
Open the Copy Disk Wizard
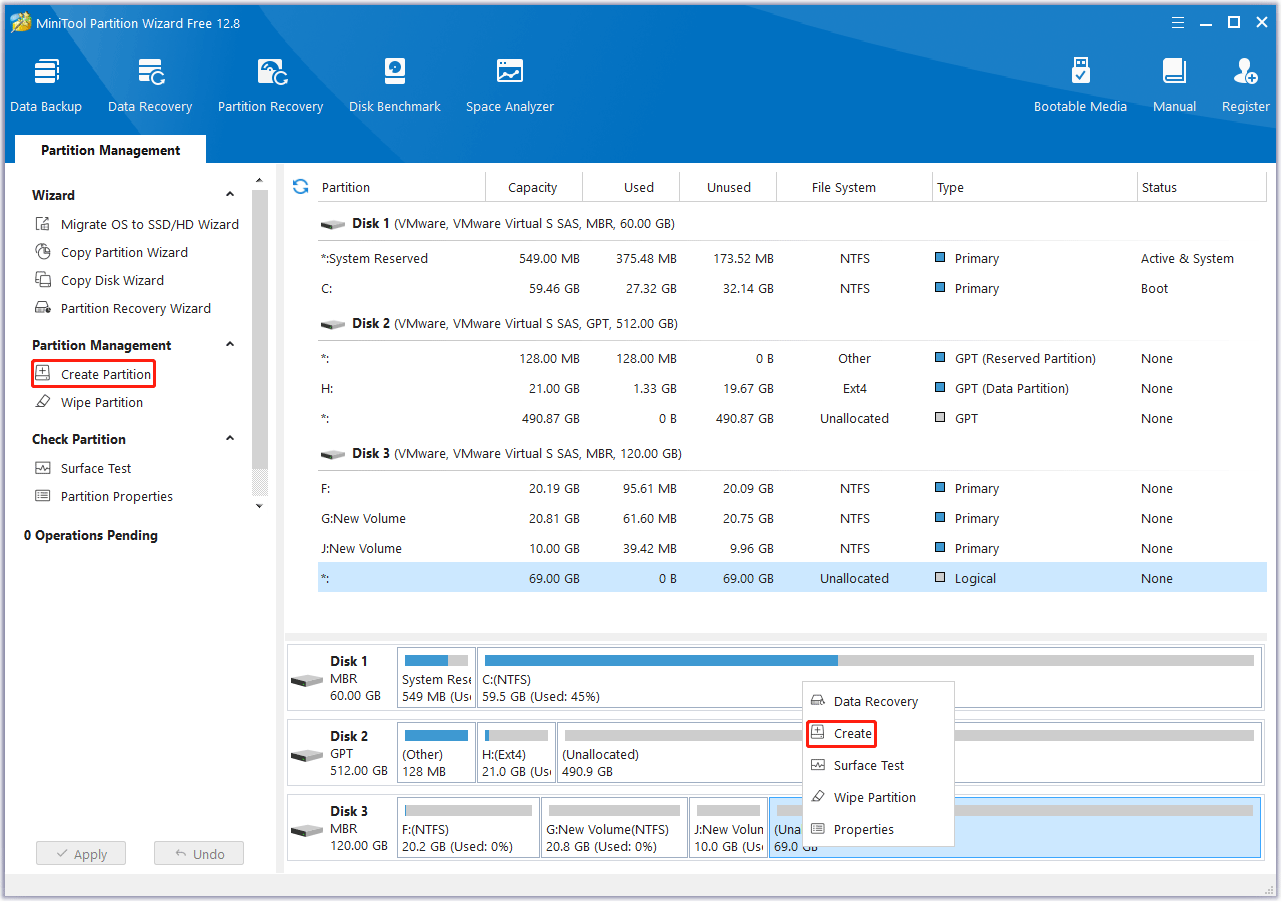coord(100,280)
